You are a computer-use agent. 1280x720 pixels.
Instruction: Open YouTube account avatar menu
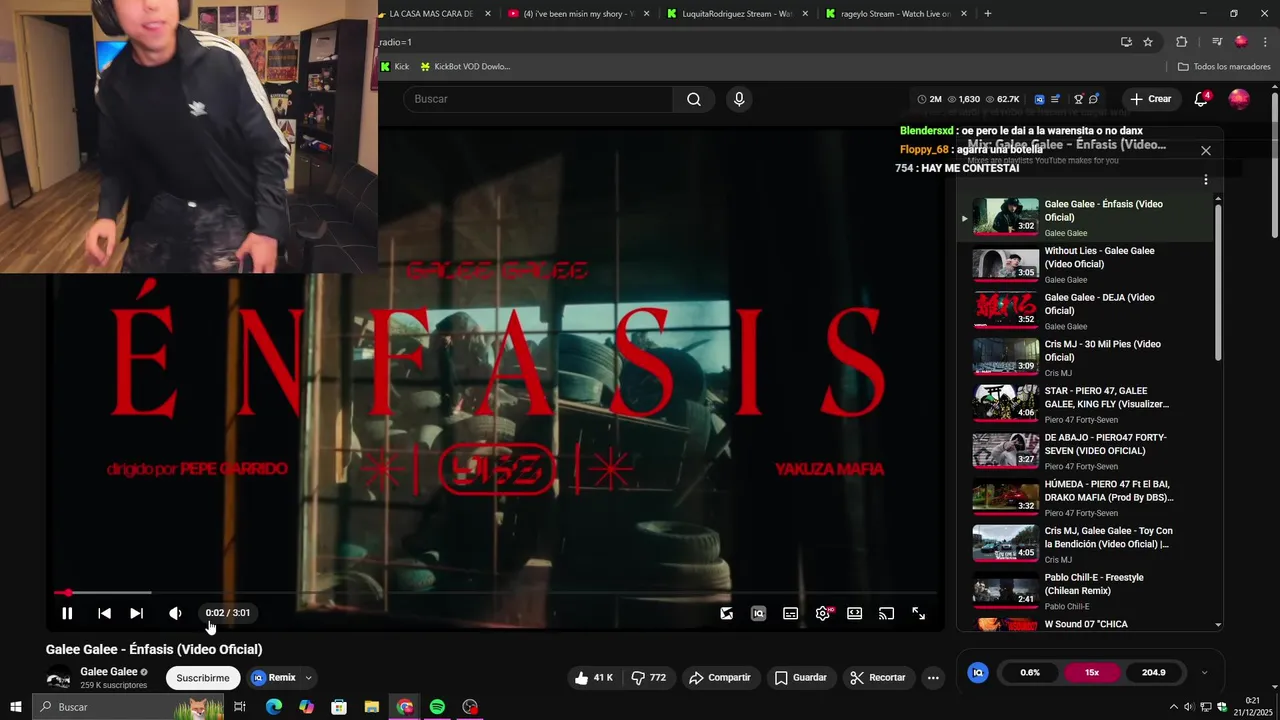tap(1238, 99)
